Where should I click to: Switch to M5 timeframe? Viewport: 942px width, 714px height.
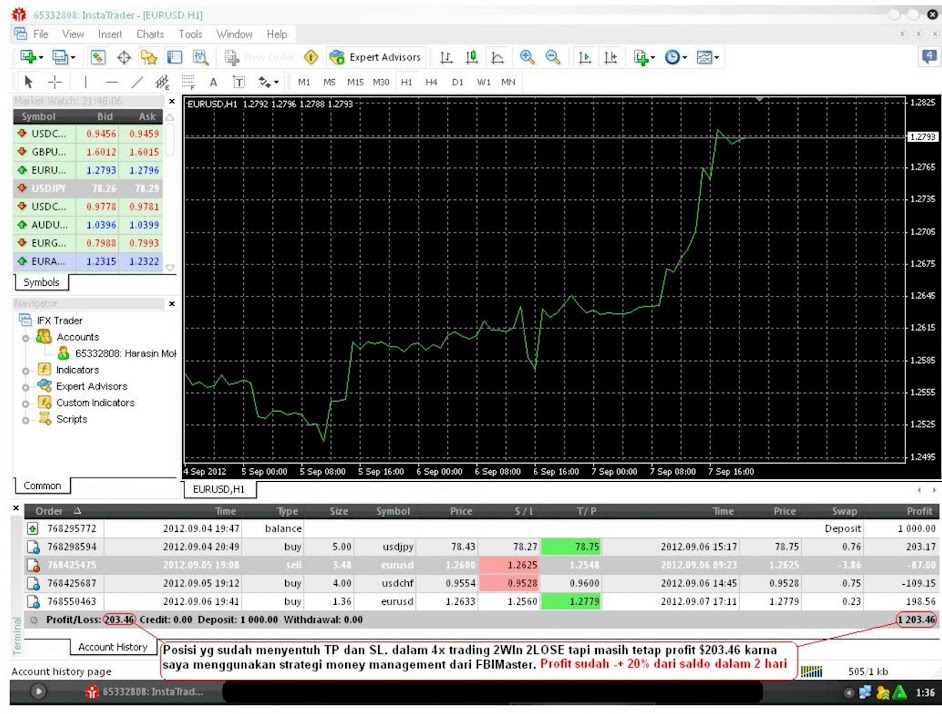point(329,82)
